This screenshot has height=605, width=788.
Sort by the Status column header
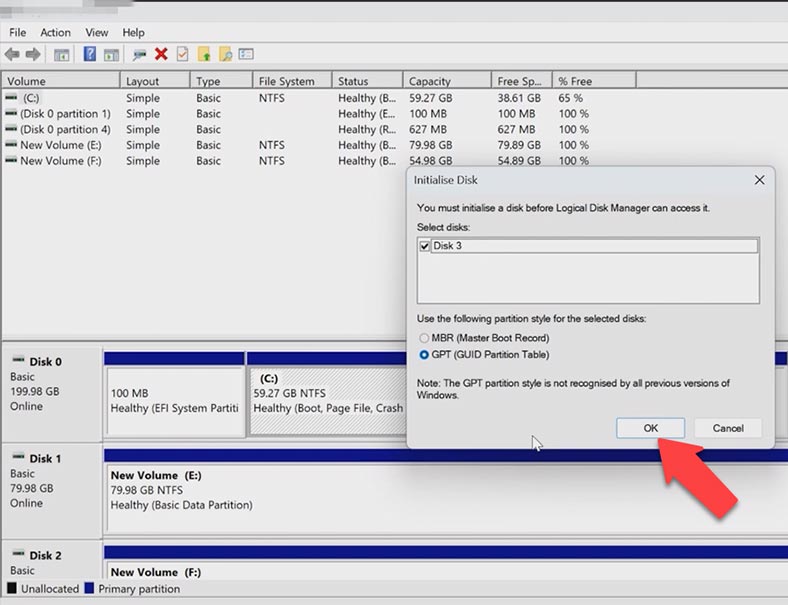coord(367,81)
